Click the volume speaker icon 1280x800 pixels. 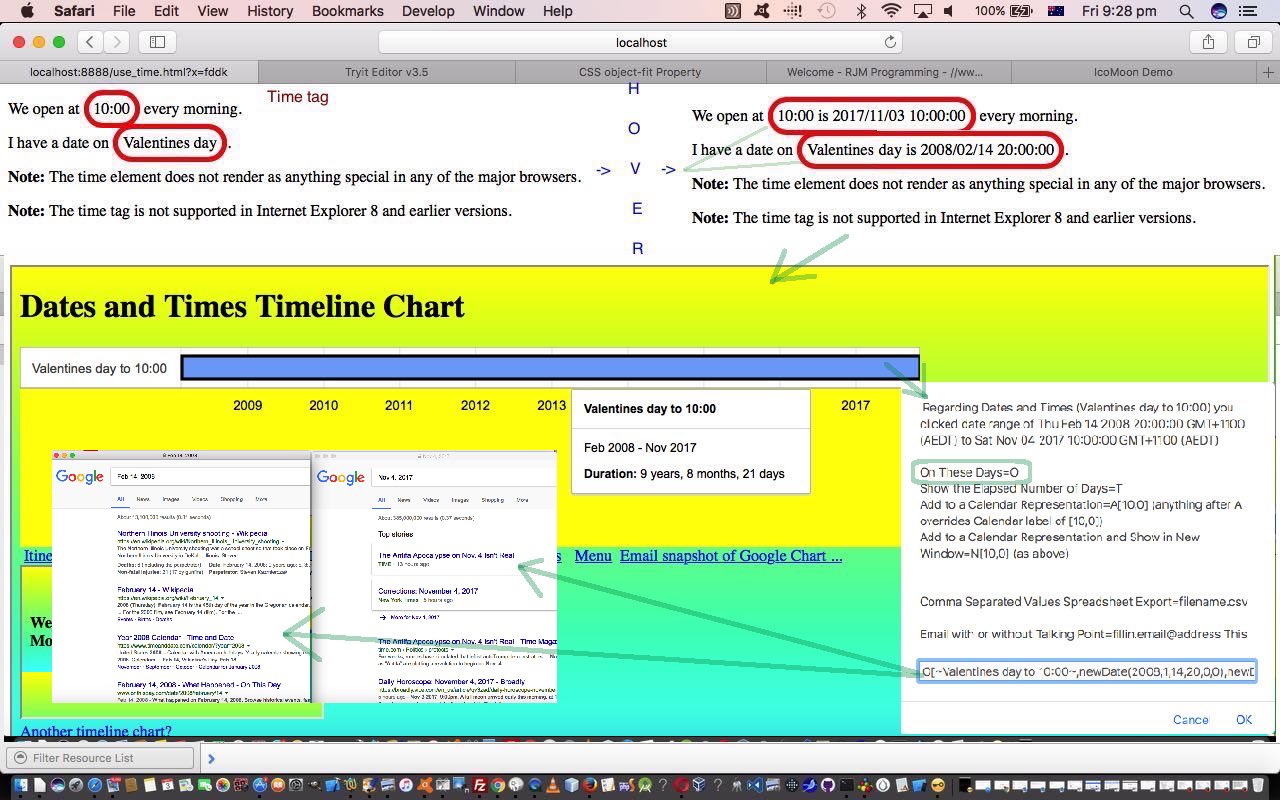[949, 11]
